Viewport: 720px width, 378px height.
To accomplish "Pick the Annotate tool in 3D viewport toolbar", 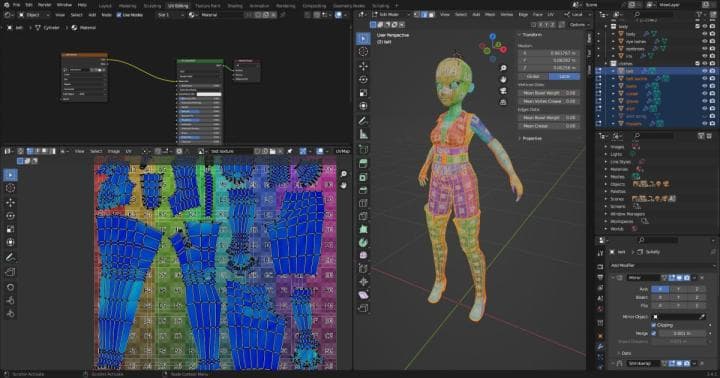I will click(x=363, y=120).
